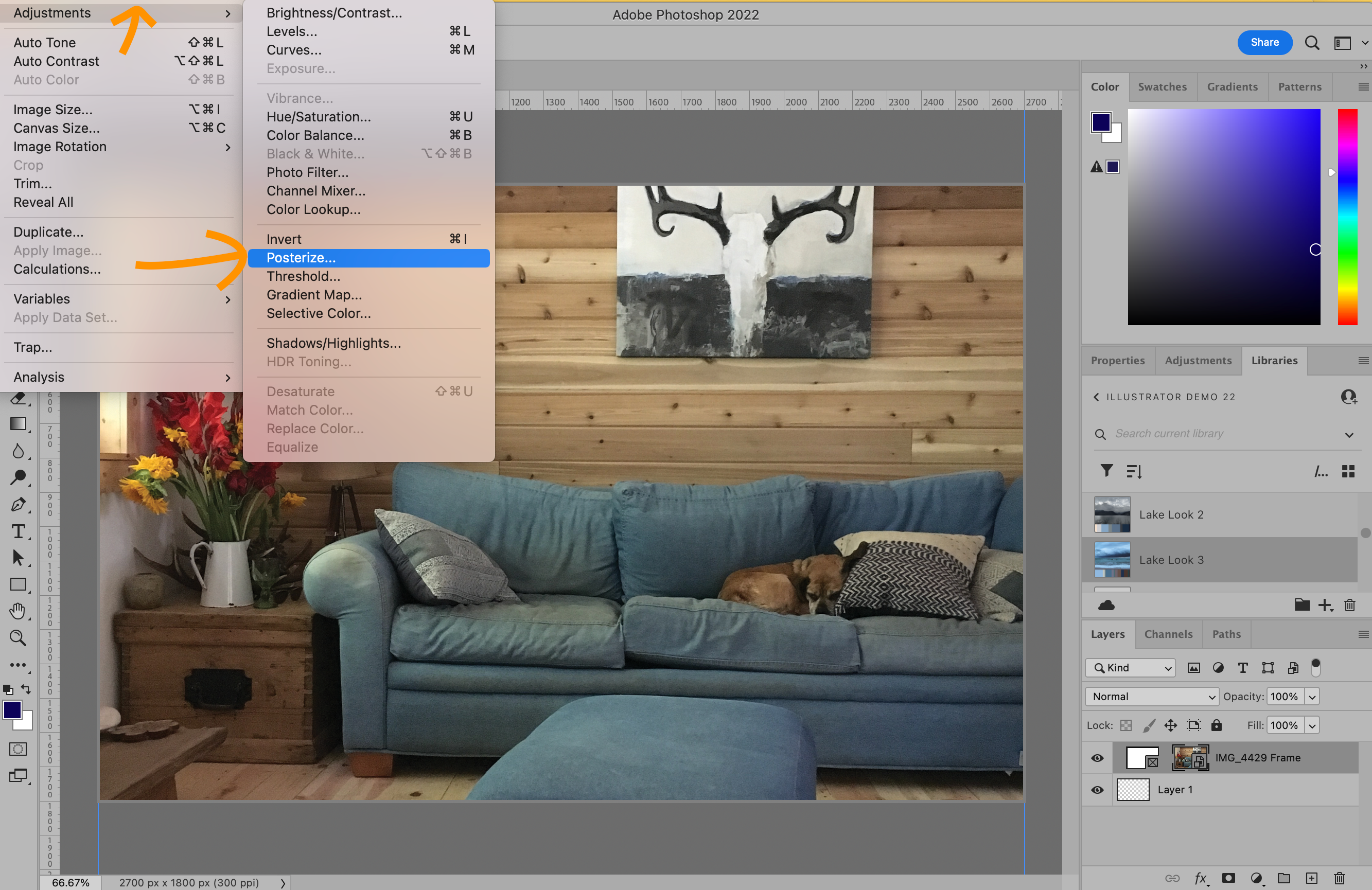Toggle the layer filter on/off switch
1372x890 pixels.
click(x=1315, y=667)
